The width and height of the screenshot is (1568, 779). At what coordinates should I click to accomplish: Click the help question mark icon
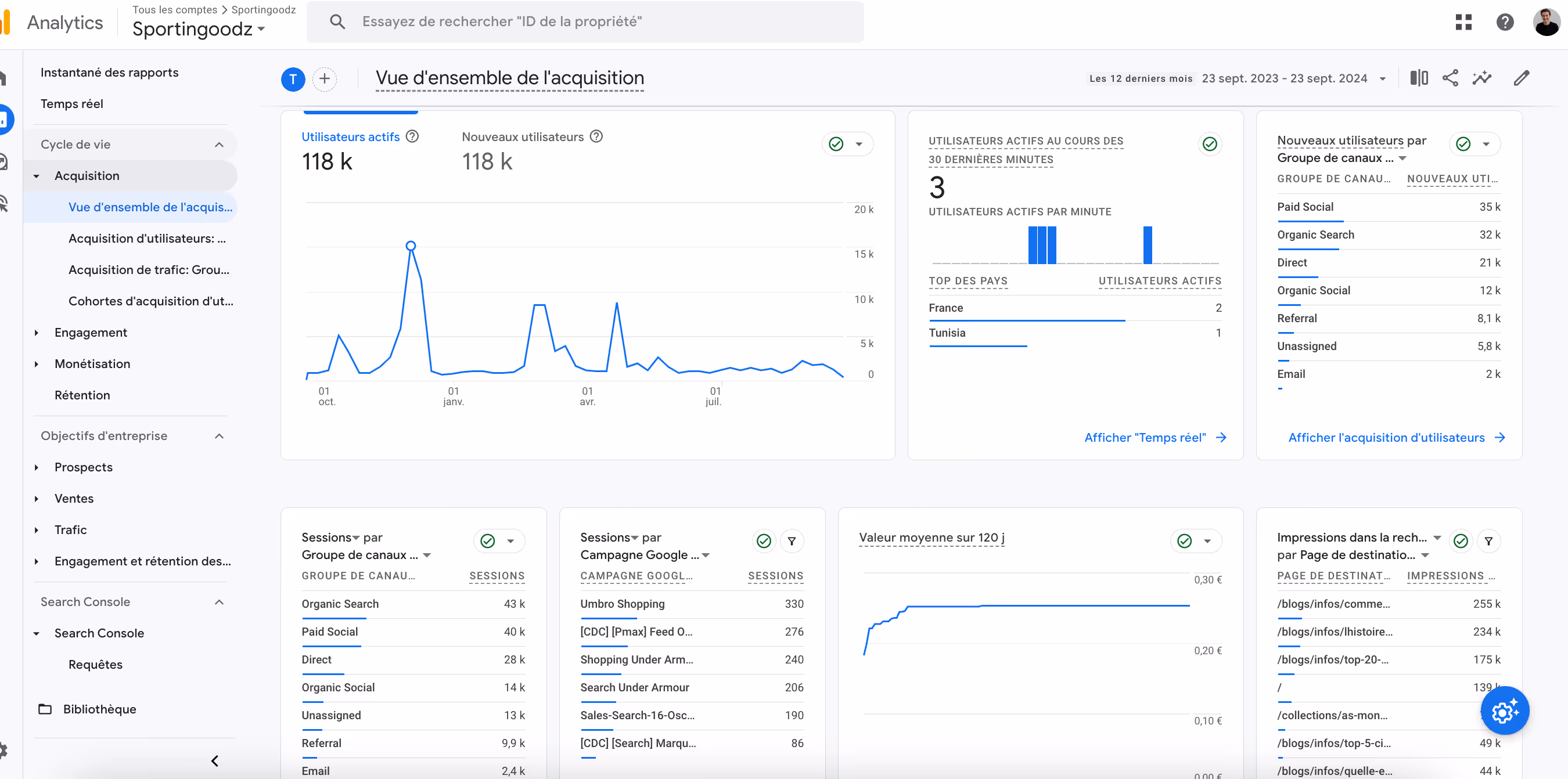point(1505,22)
